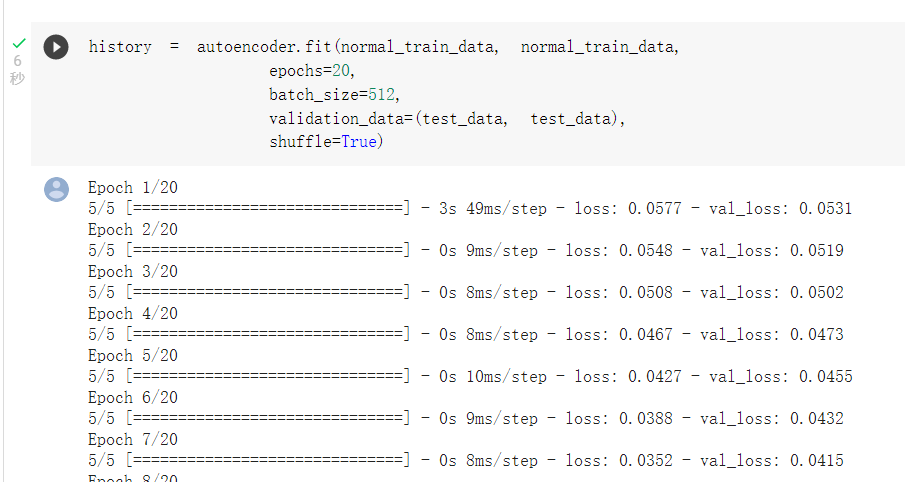
Task: Click the first normal_train_data argument
Action: [420, 47]
